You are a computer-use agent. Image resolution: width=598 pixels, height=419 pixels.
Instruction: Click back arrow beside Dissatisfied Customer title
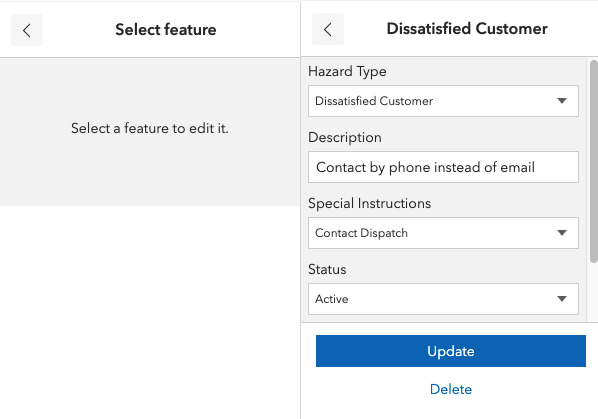(328, 29)
